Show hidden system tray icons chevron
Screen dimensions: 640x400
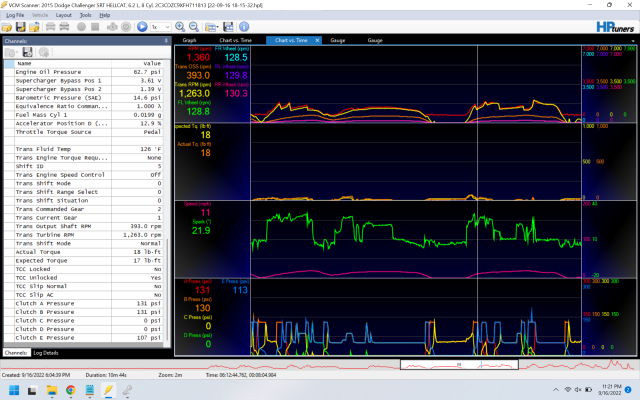click(556, 390)
